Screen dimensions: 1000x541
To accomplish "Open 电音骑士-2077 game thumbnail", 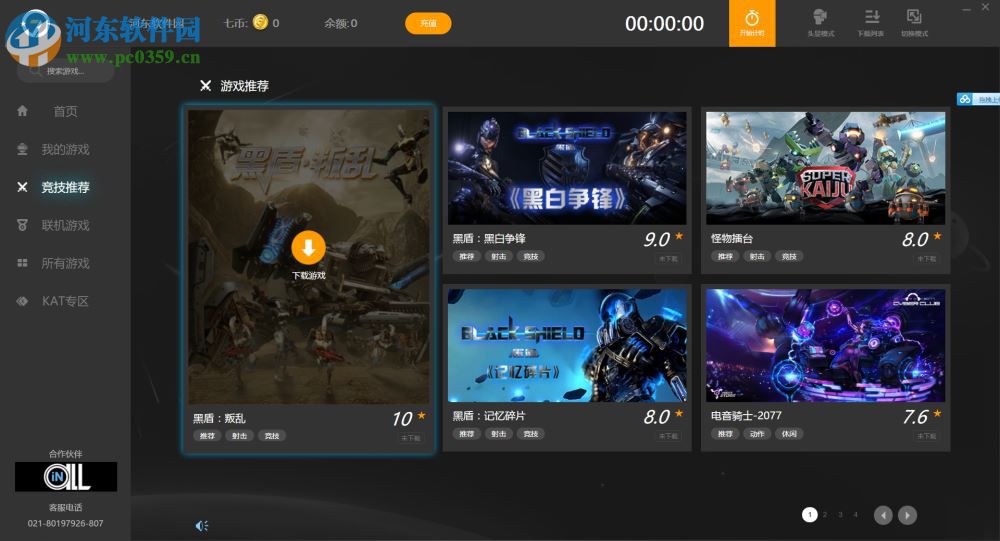I will tap(825, 345).
